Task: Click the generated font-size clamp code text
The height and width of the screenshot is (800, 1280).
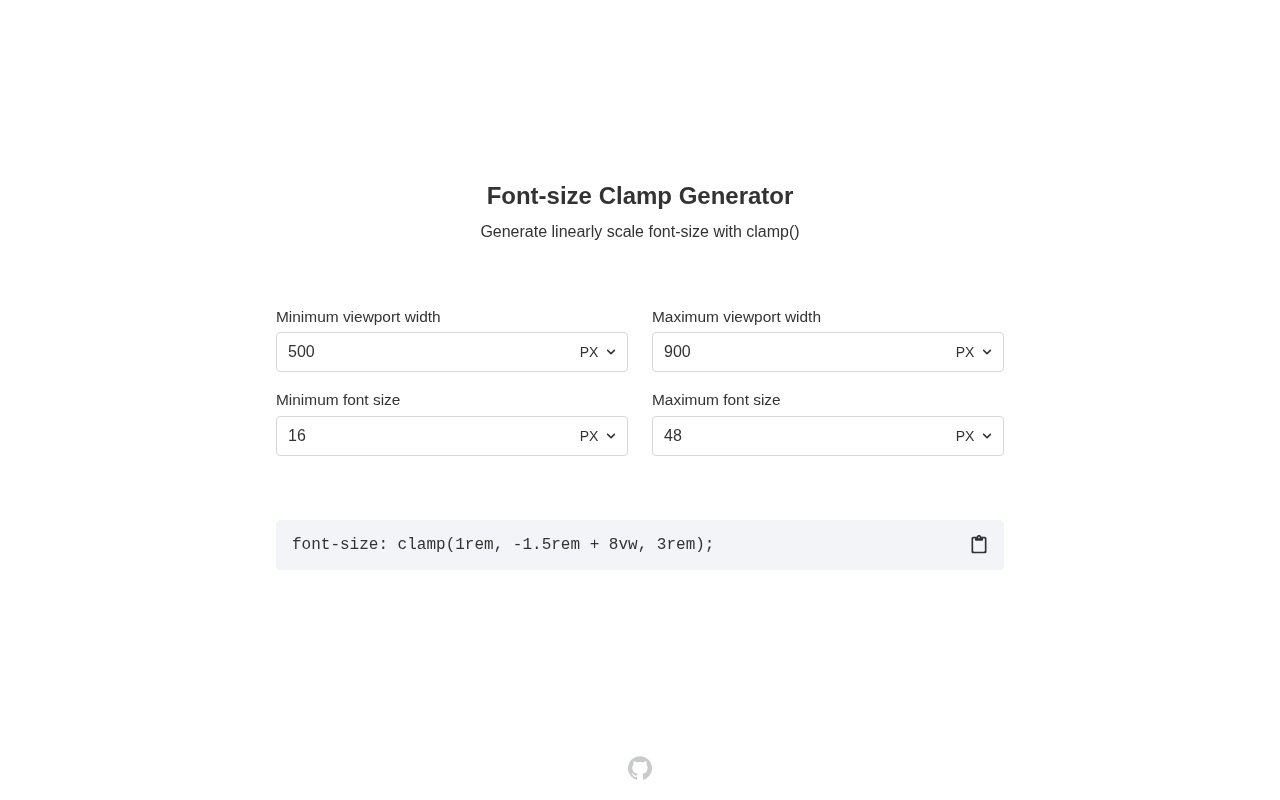Action: click(x=503, y=545)
